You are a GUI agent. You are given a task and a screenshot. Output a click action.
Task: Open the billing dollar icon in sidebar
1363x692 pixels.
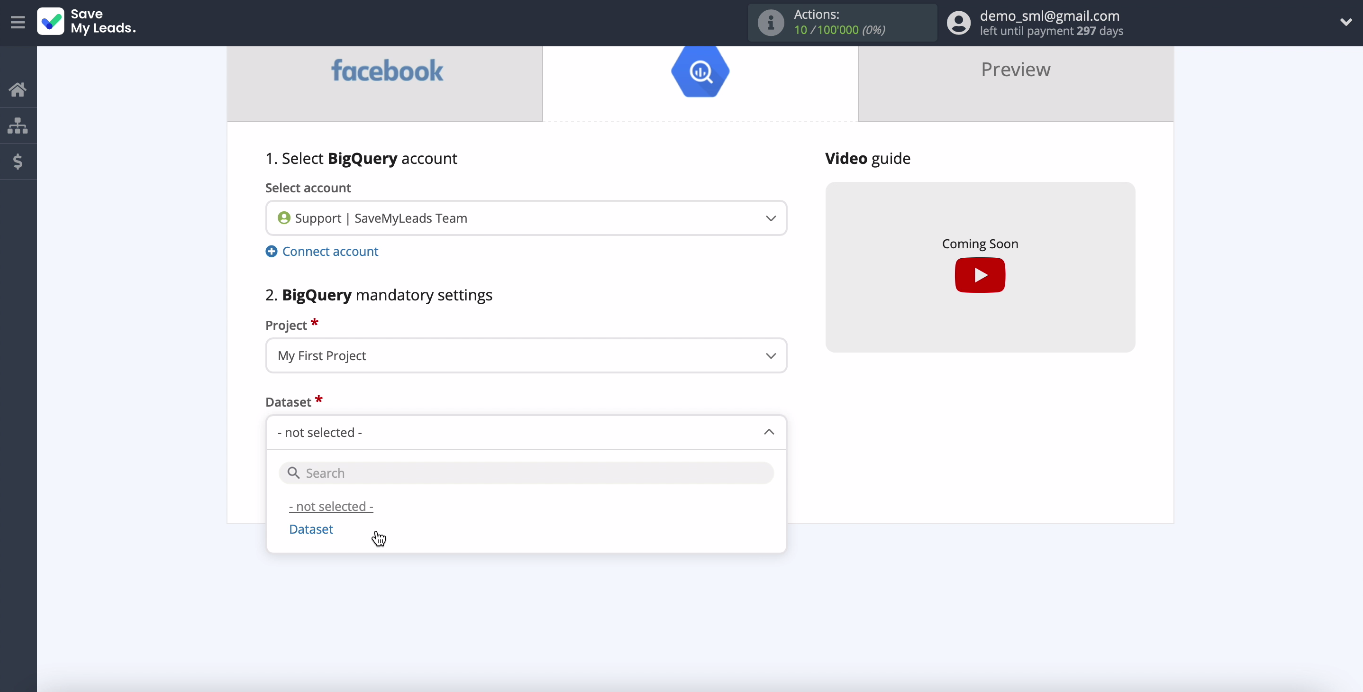click(18, 162)
